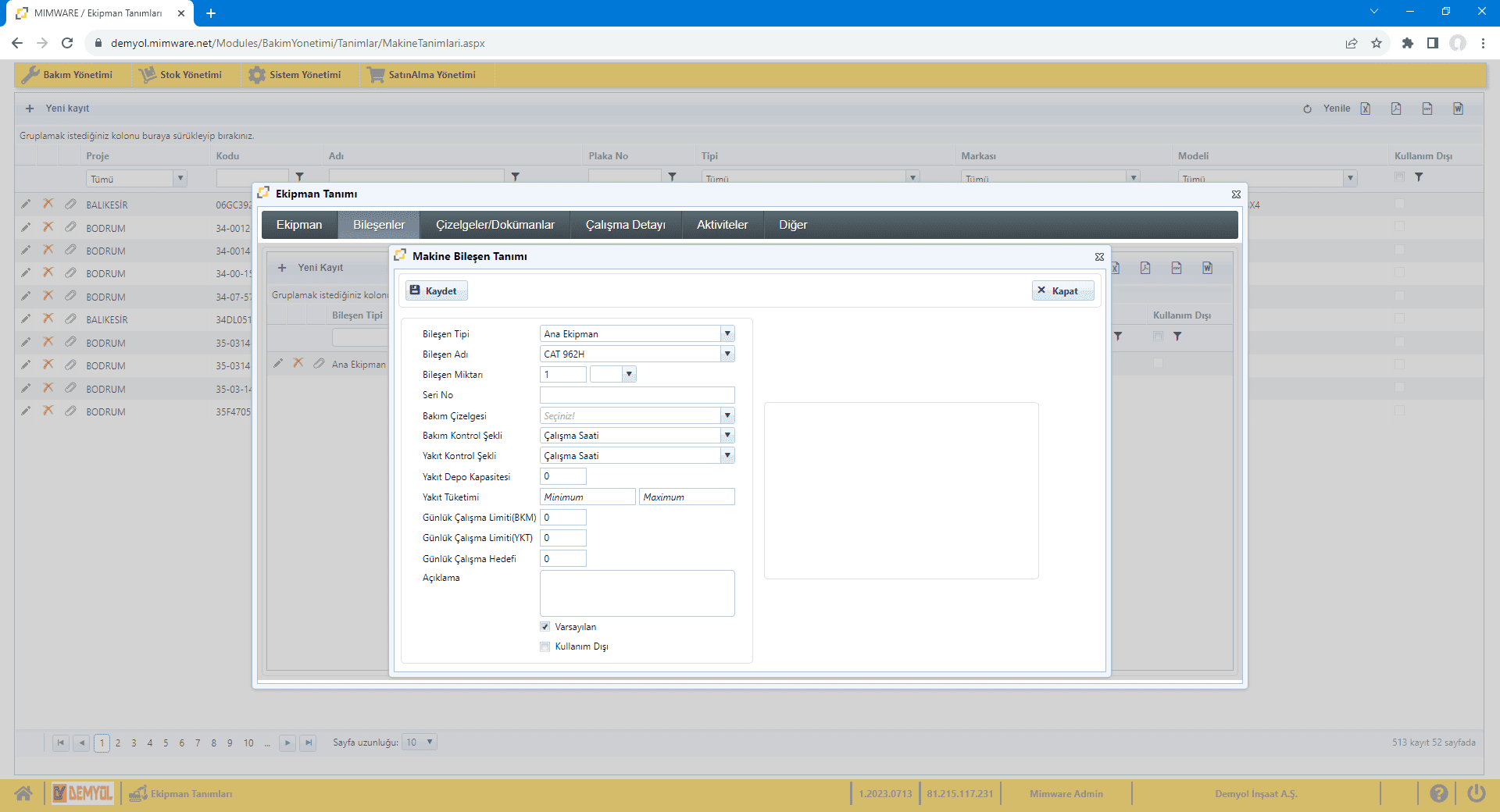Expand the Bileşen Tipi dropdown

coord(727,334)
